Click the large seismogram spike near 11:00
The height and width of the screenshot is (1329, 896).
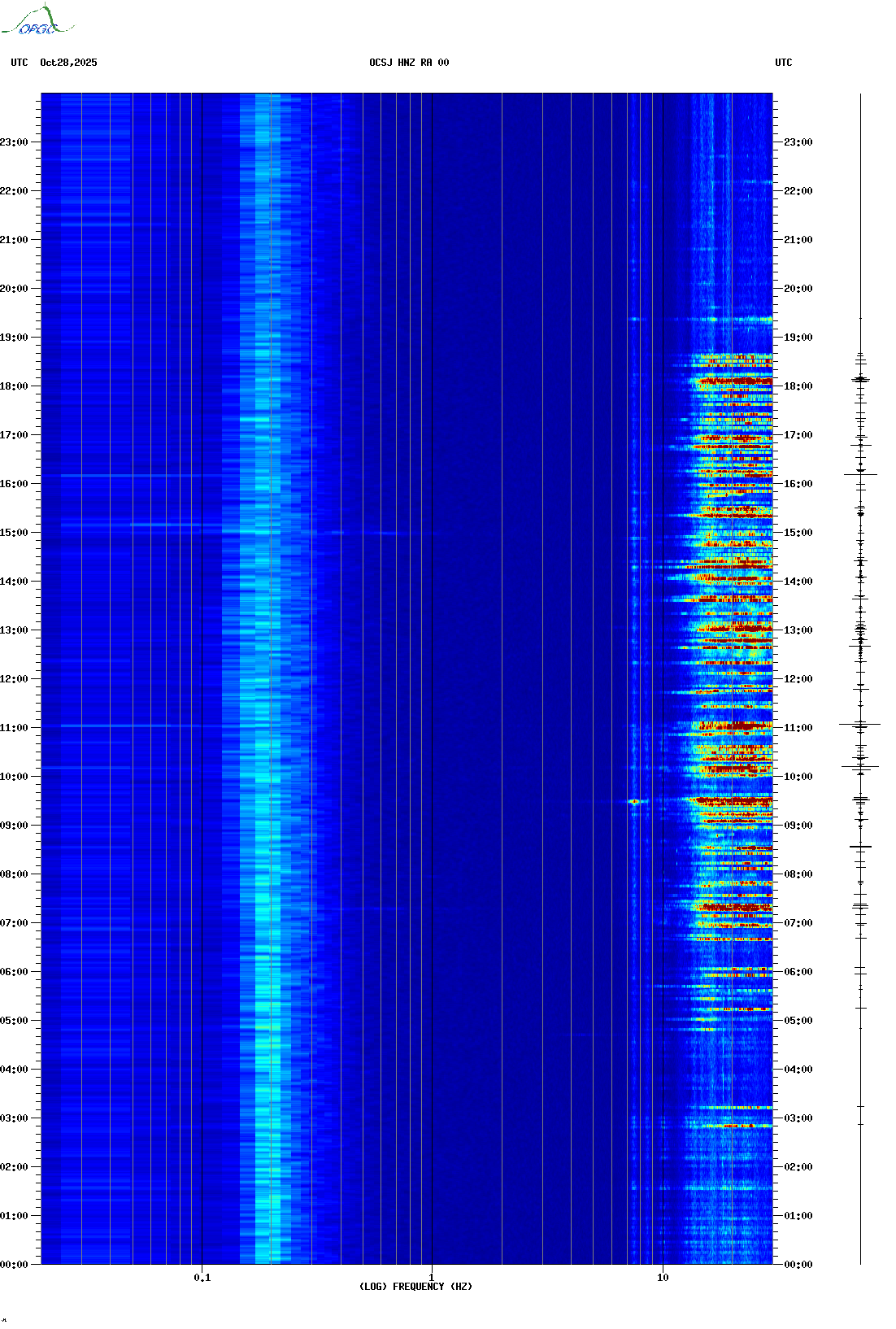(860, 724)
